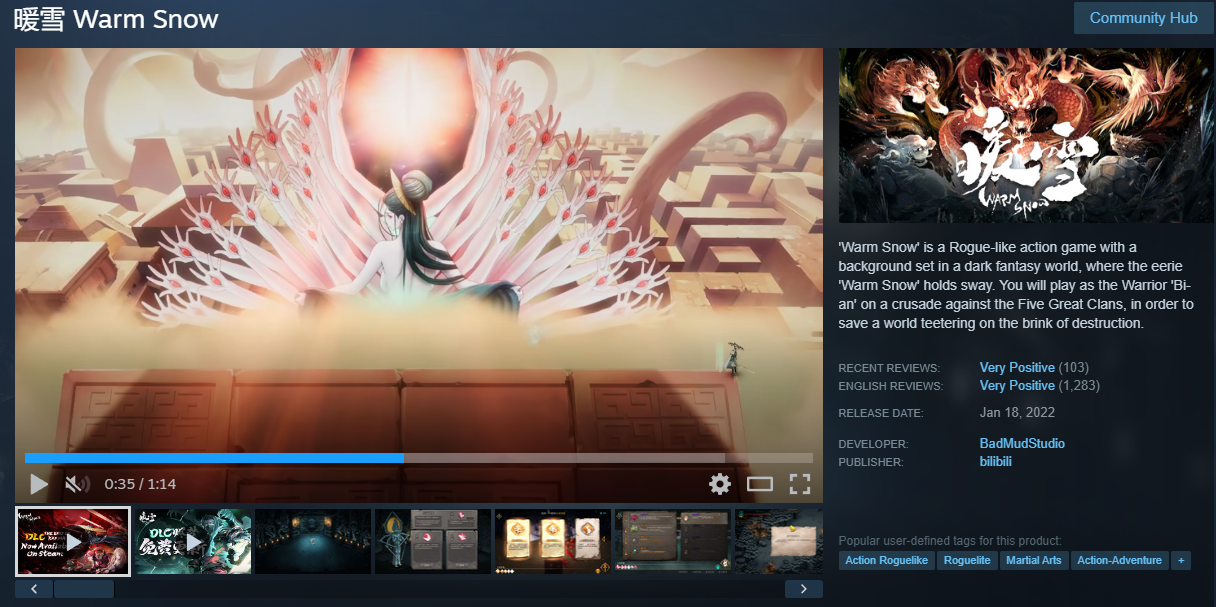Select the Action-Adventure tag
The width and height of the screenshot is (1216, 607).
point(1119,560)
